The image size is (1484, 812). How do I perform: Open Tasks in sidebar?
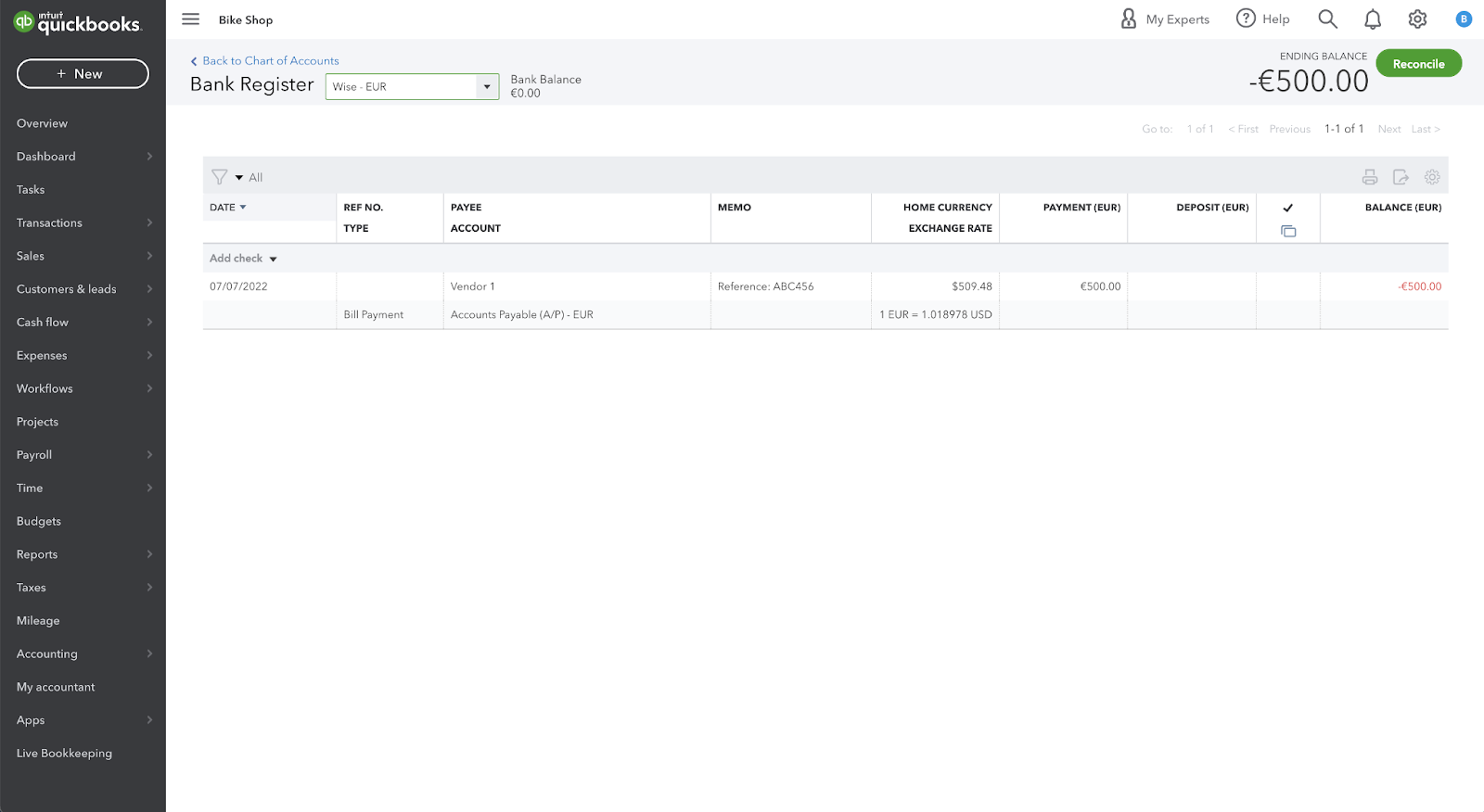tap(31, 190)
